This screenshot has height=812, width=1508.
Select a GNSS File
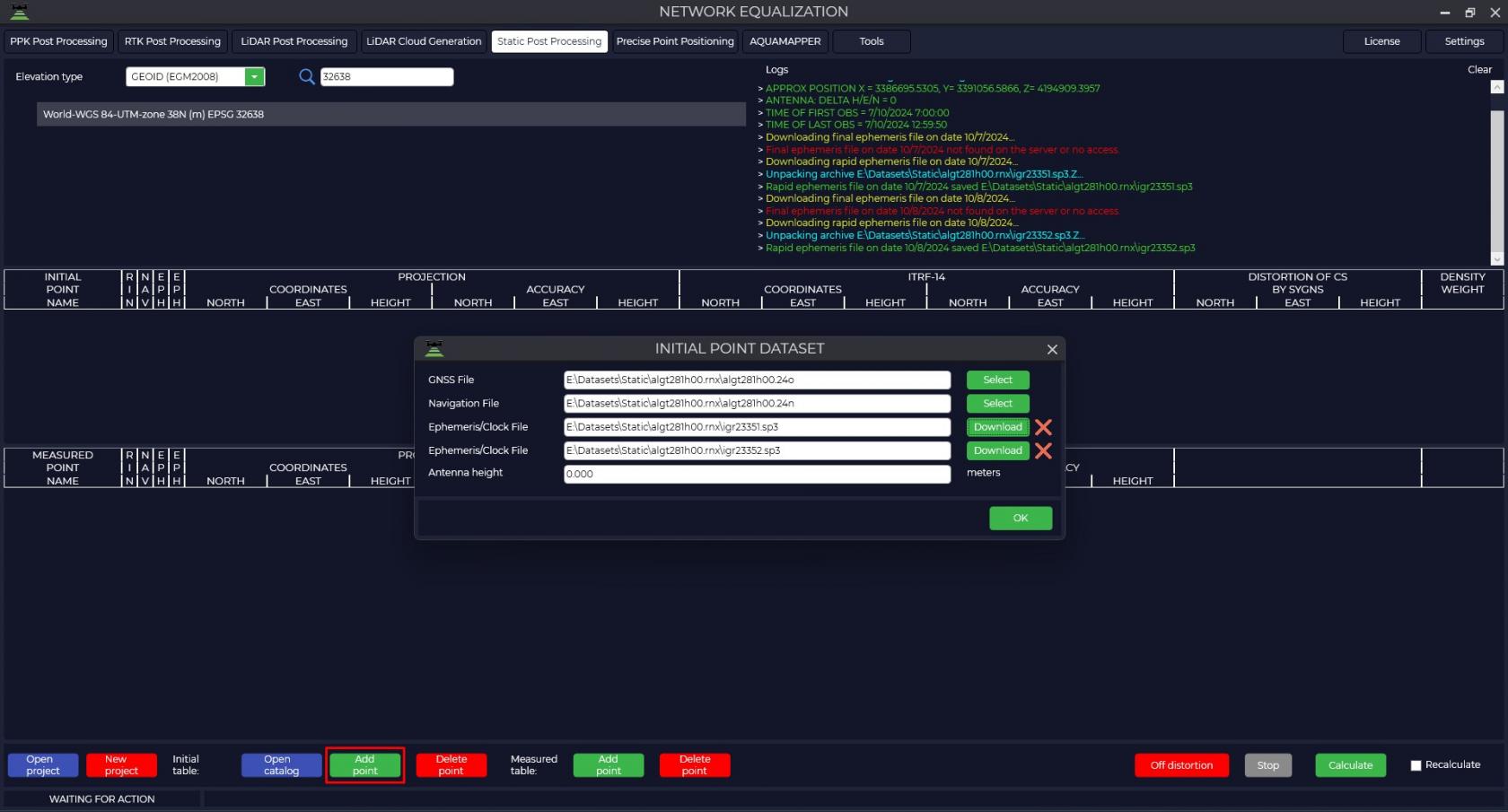coord(997,380)
